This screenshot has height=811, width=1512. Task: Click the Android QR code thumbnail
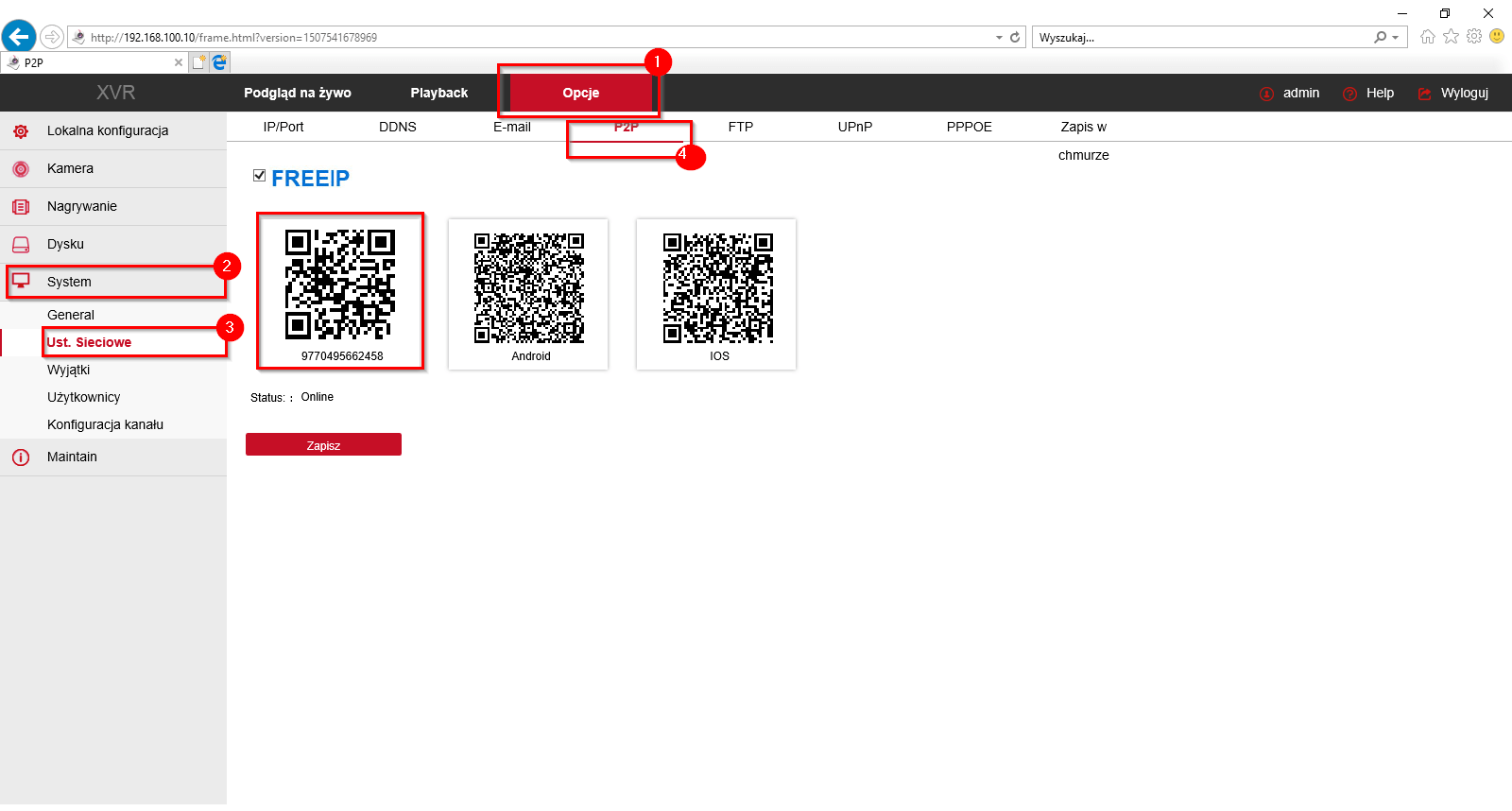pos(528,294)
